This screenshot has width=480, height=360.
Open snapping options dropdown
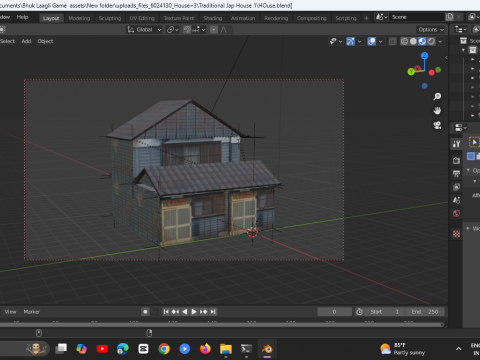click(x=199, y=30)
